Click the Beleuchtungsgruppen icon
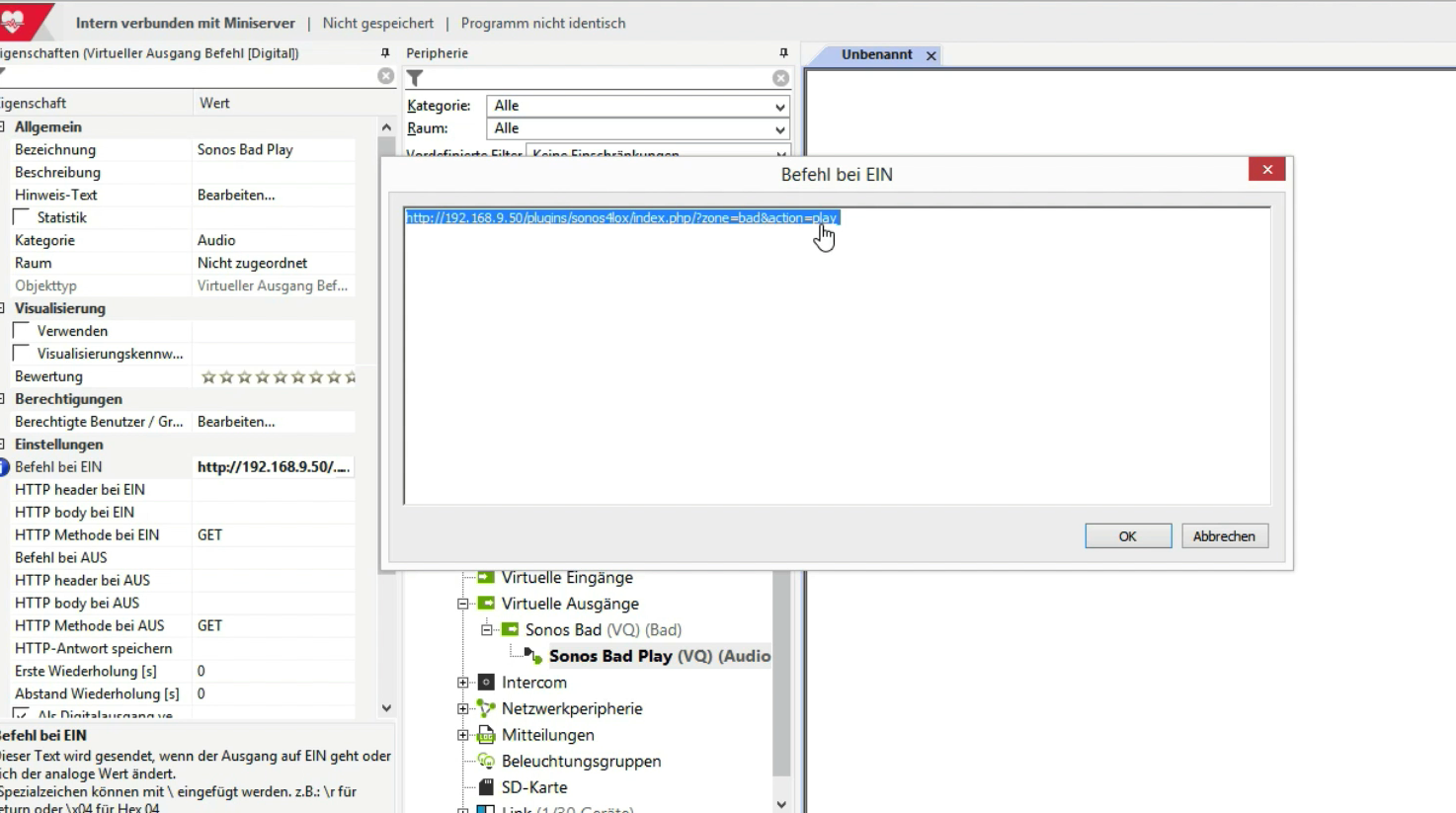 [486, 761]
